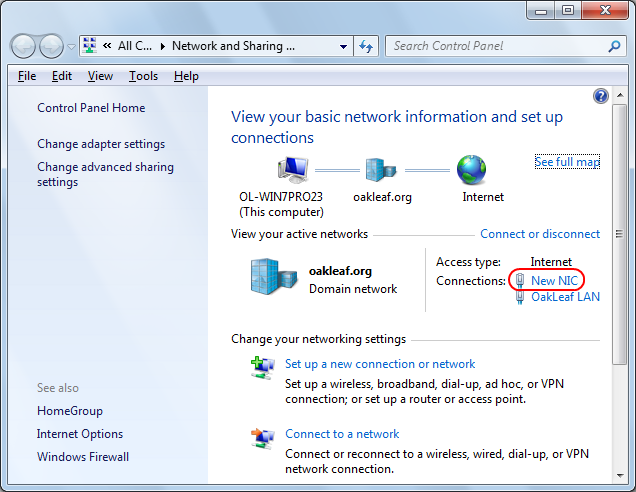Click the Connect to a network icon
The width and height of the screenshot is (636, 492).
pos(262,439)
